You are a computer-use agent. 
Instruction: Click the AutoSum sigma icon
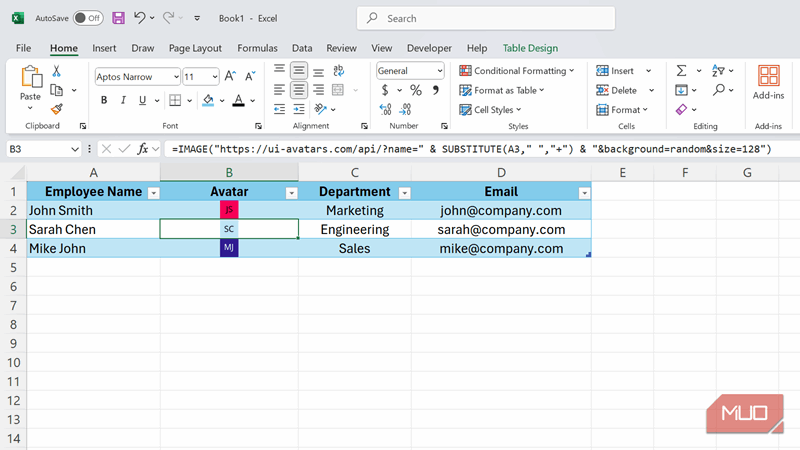click(x=681, y=71)
